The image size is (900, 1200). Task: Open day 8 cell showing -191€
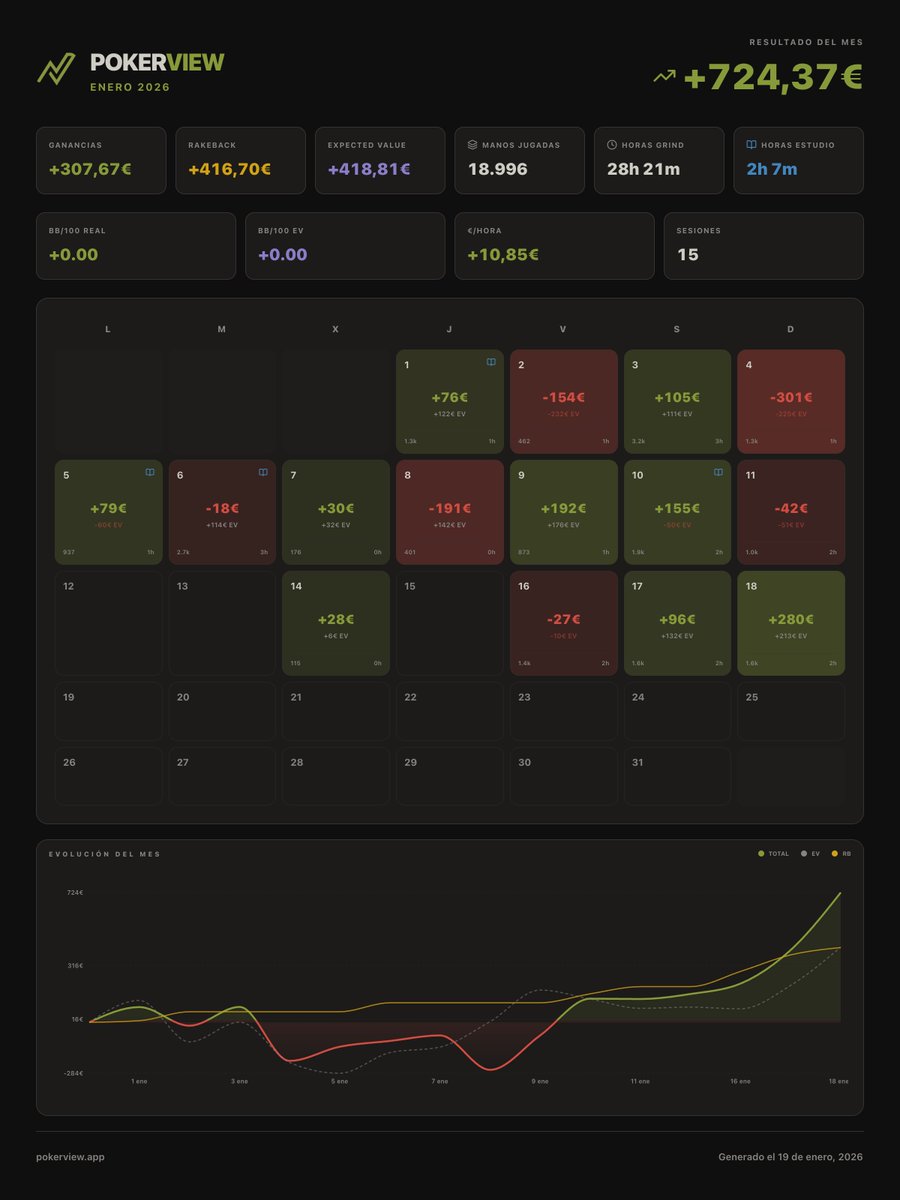point(450,512)
